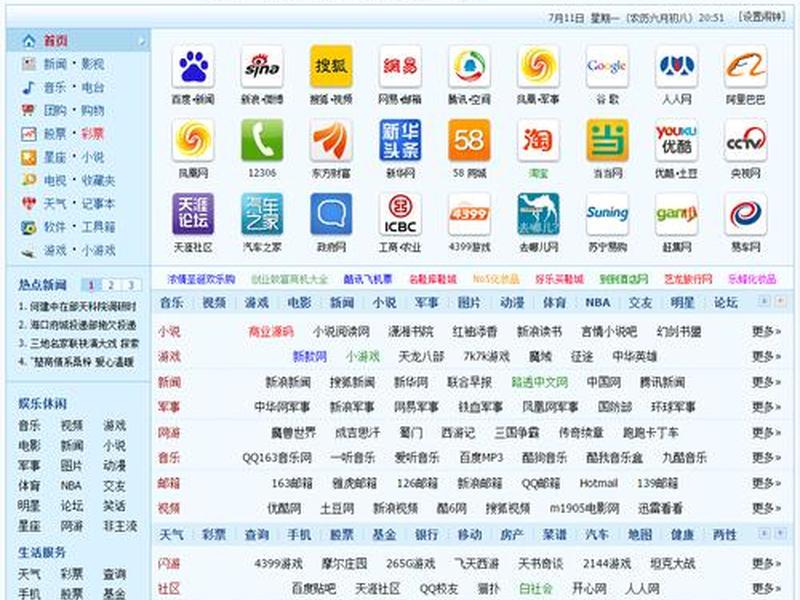The width and height of the screenshot is (800, 600).
Task: Open the Google icon
Action: point(607,66)
